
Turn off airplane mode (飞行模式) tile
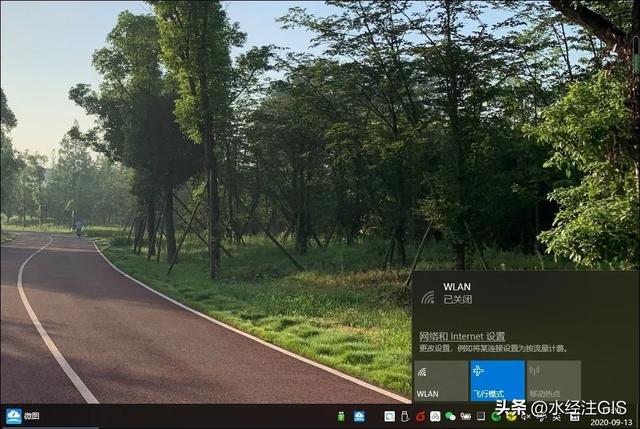pyautogui.click(x=498, y=380)
